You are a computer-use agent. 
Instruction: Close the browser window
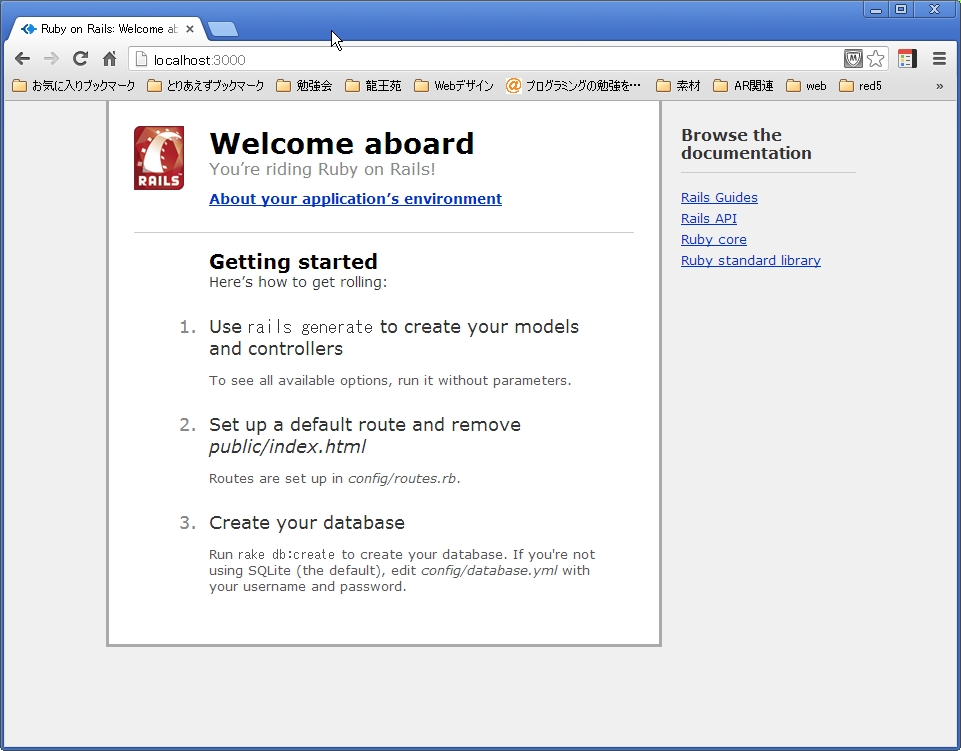click(934, 9)
